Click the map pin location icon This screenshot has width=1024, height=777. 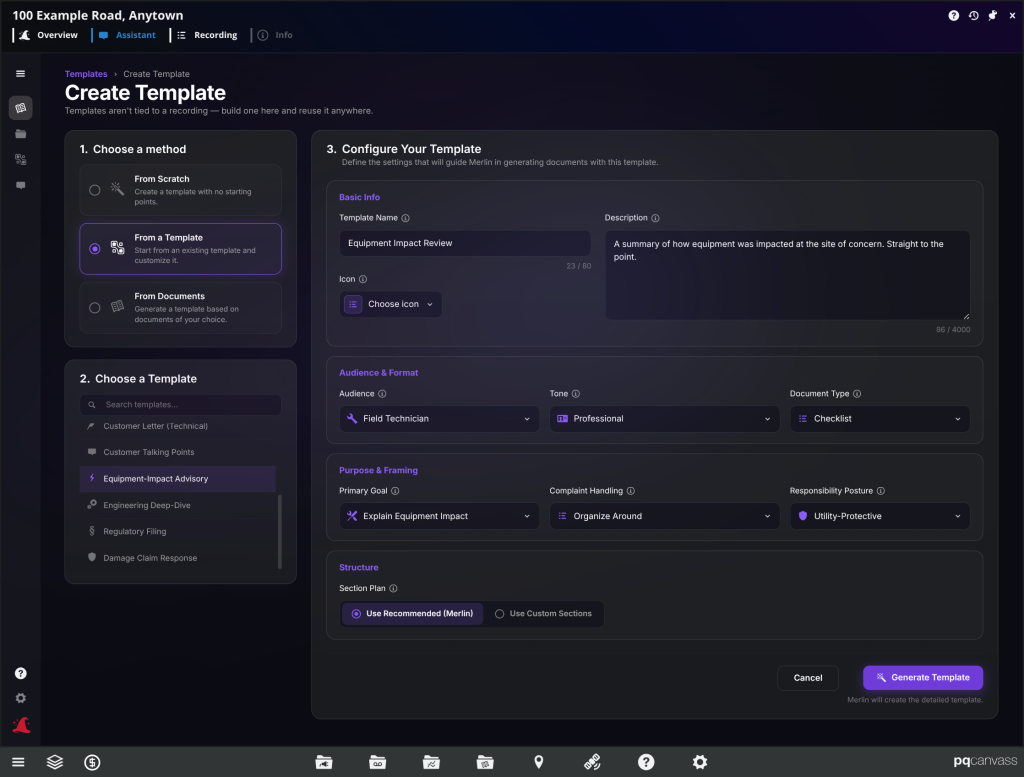539,762
